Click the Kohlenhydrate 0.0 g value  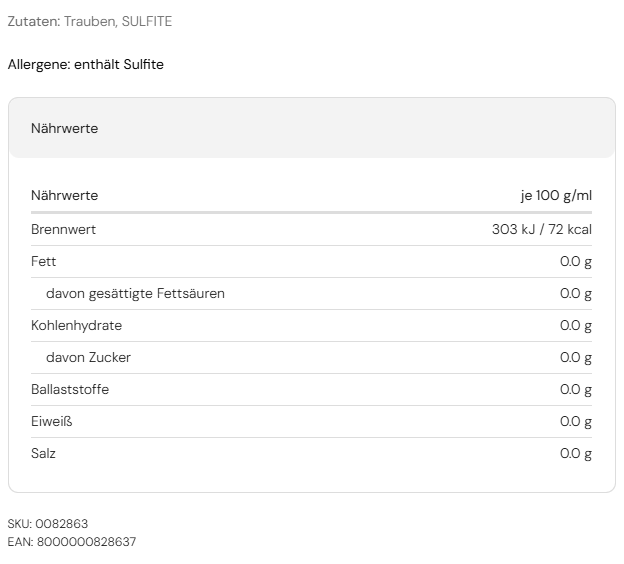click(576, 325)
